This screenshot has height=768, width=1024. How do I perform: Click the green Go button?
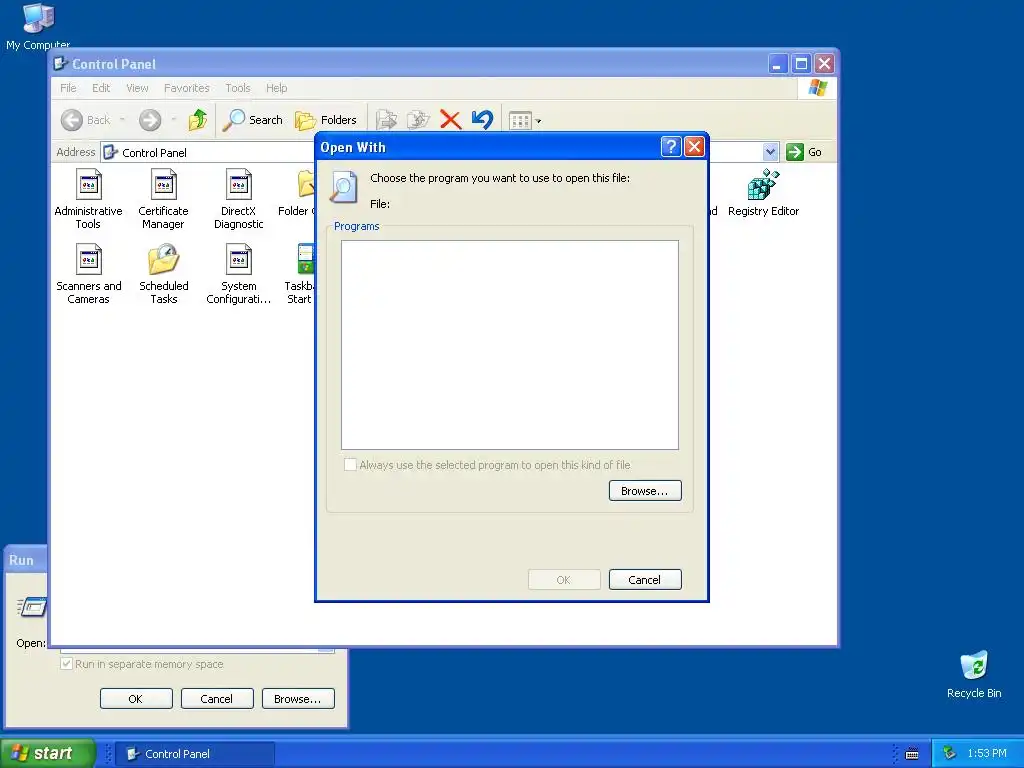click(804, 152)
